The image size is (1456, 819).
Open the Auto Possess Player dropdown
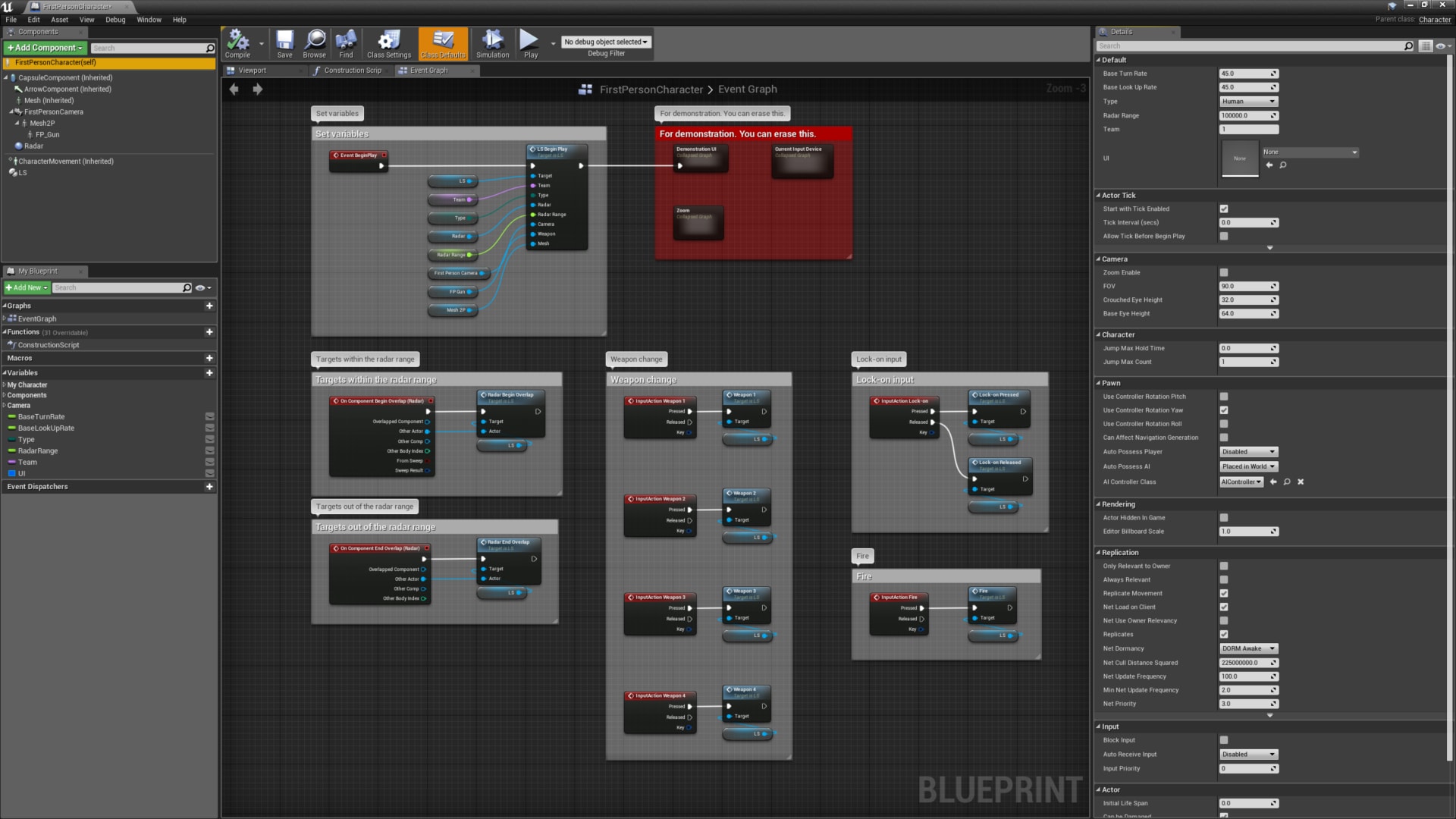pyautogui.click(x=1248, y=451)
